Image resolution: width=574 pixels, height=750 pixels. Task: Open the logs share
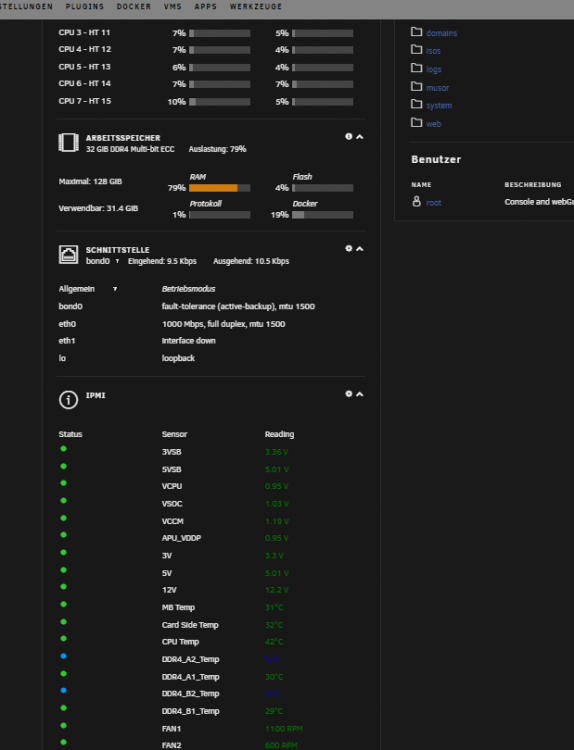[434, 69]
